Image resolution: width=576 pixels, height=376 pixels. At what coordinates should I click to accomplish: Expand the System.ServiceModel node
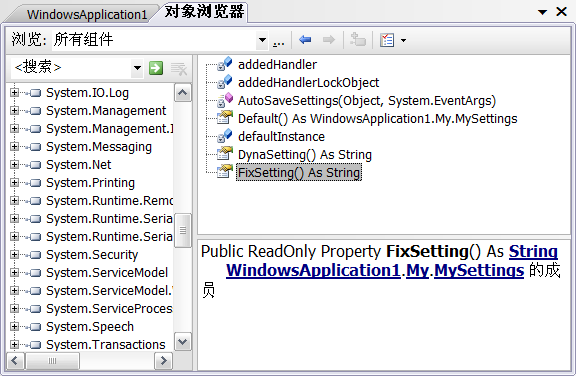click(x=14, y=272)
